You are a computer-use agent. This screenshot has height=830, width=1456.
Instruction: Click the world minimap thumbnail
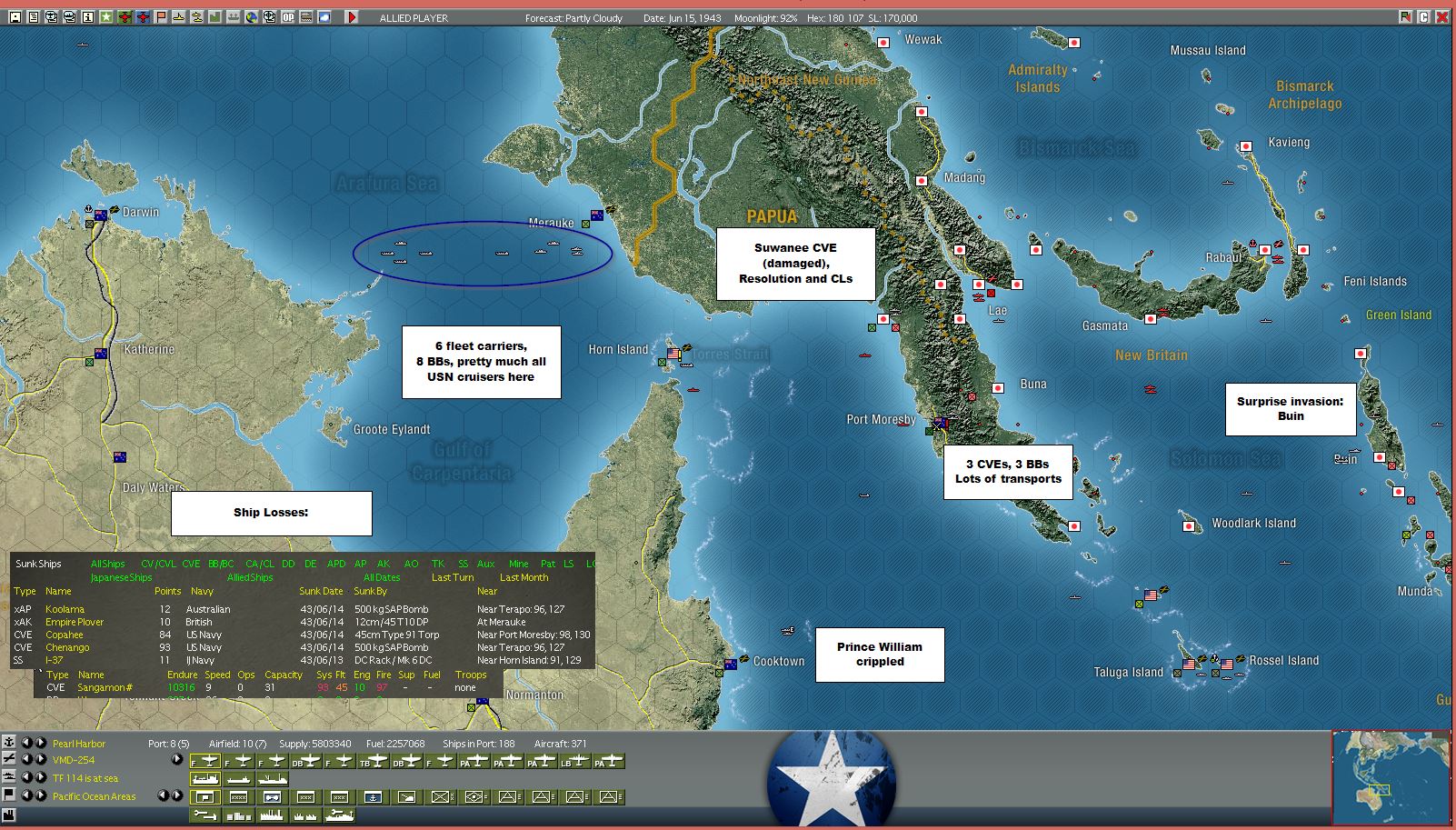[1391, 778]
